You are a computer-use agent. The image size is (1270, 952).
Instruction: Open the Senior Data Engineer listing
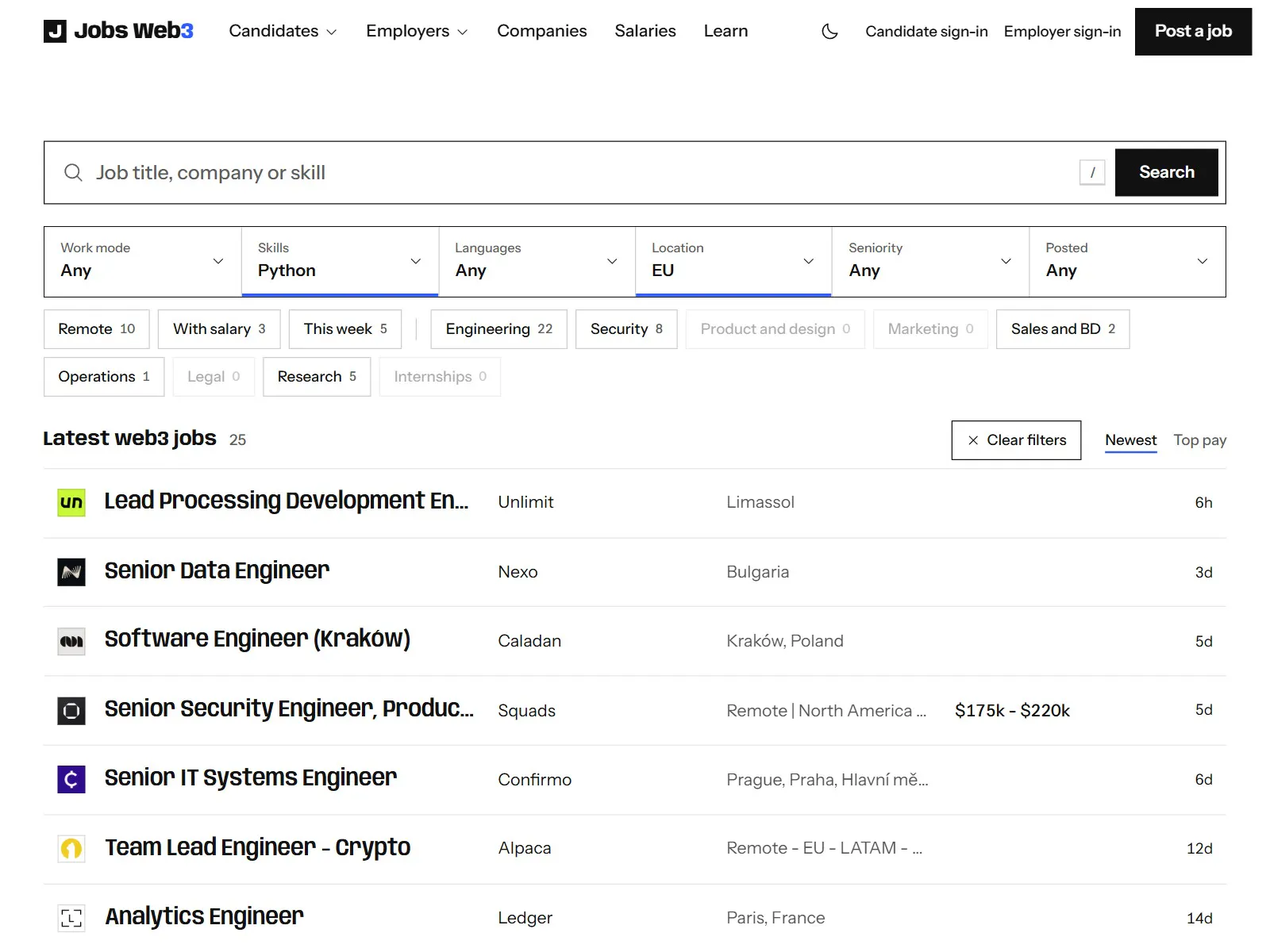click(x=217, y=571)
